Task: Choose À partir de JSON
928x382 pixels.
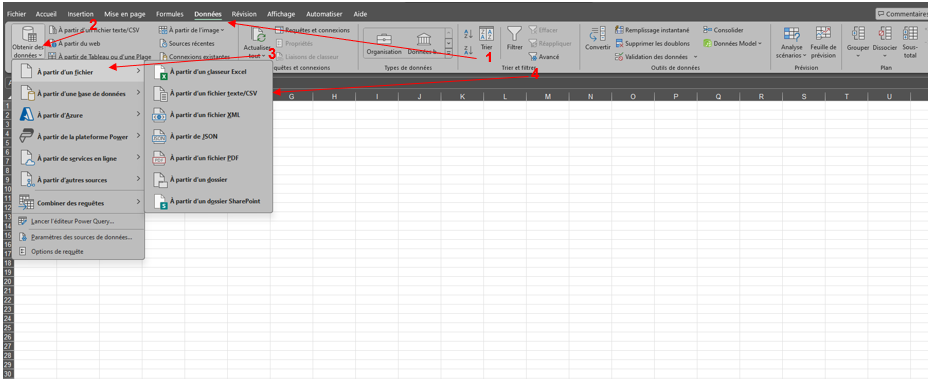Action: pos(209,137)
